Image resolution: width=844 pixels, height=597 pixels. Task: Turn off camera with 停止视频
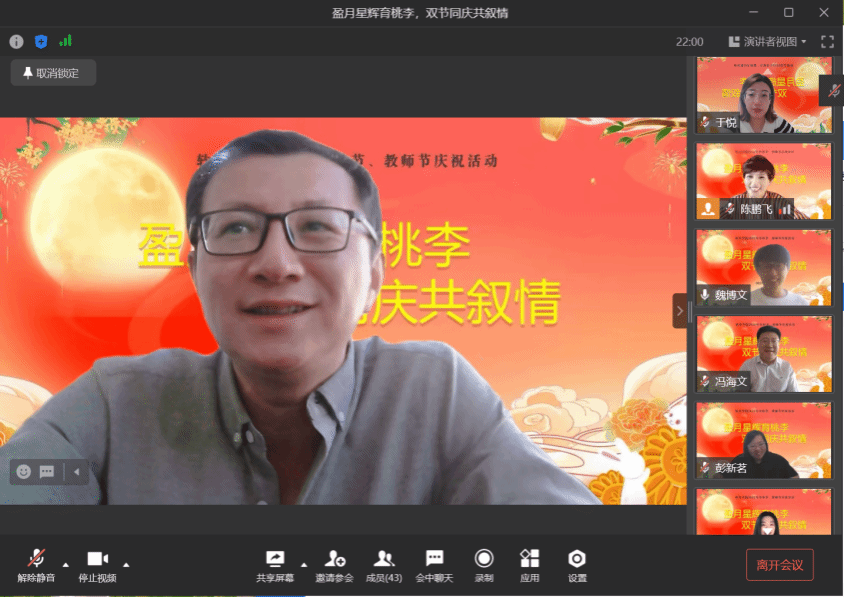[x=97, y=565]
